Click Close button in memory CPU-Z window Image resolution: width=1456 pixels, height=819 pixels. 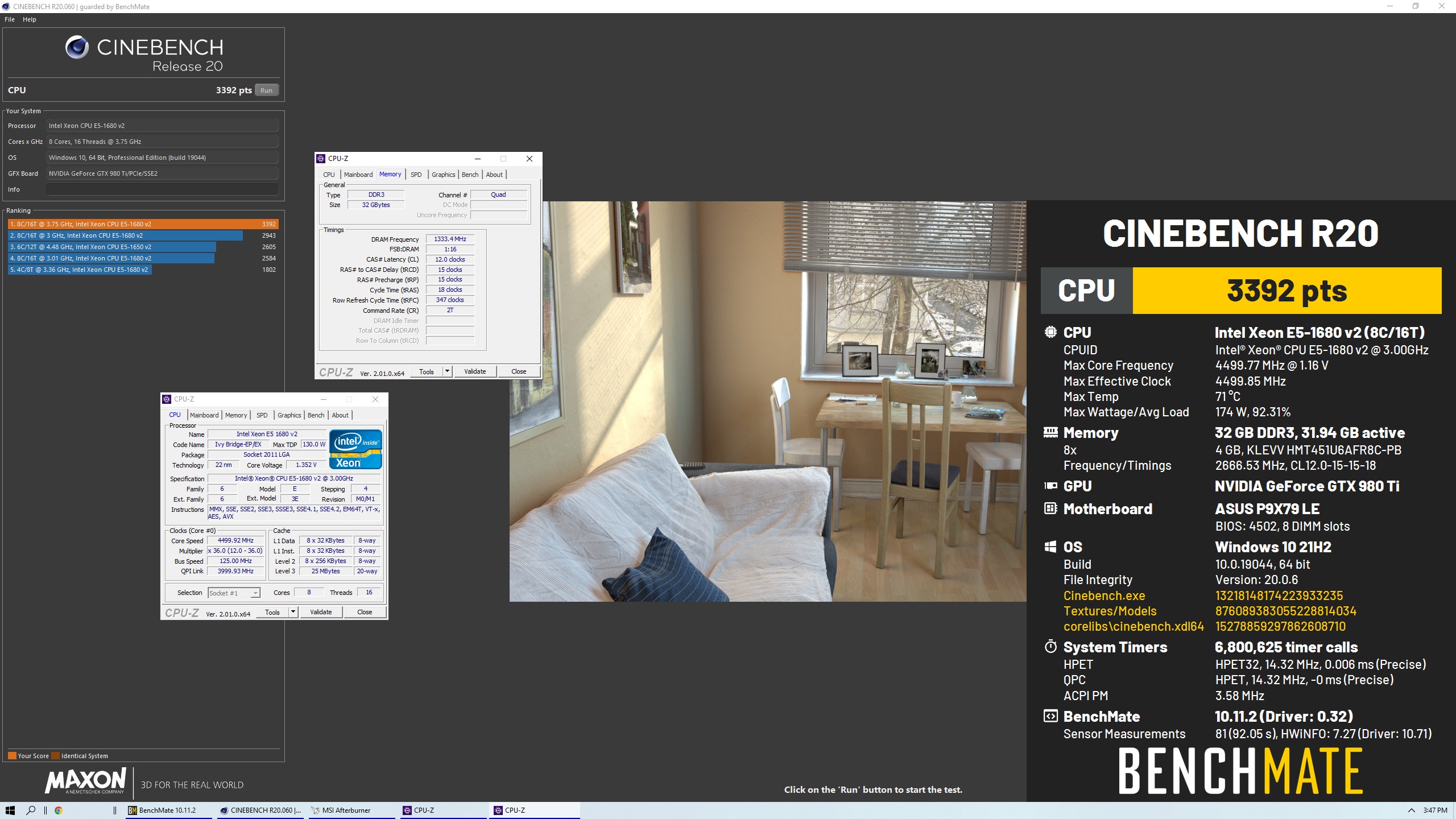click(x=519, y=371)
